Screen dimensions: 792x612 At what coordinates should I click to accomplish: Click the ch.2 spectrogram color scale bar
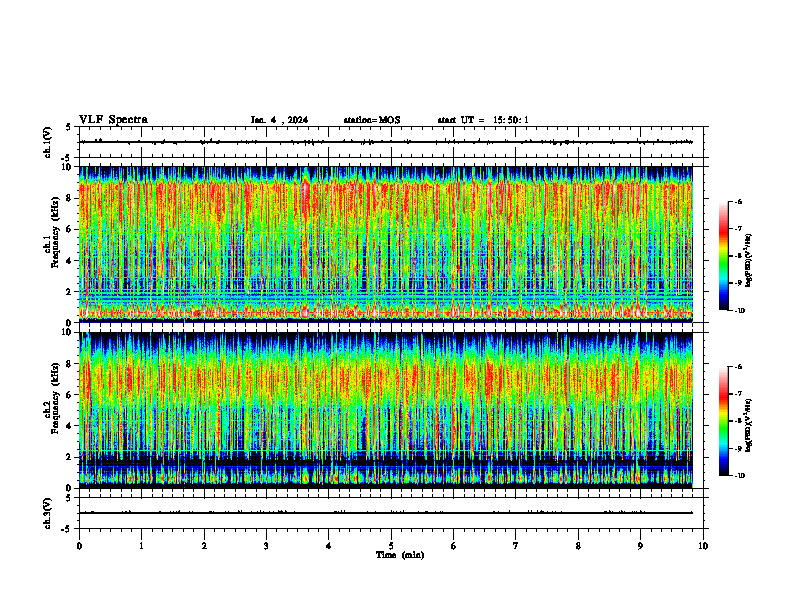pyautogui.click(x=724, y=421)
